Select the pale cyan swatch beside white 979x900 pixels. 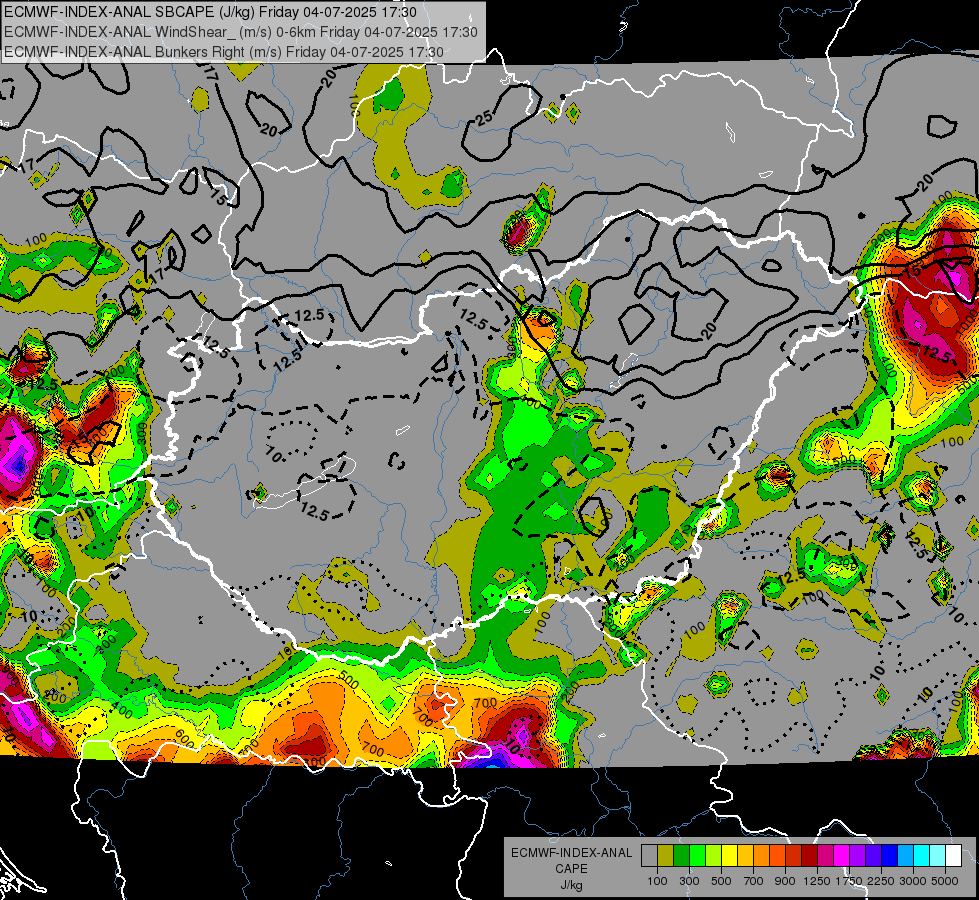[938, 856]
